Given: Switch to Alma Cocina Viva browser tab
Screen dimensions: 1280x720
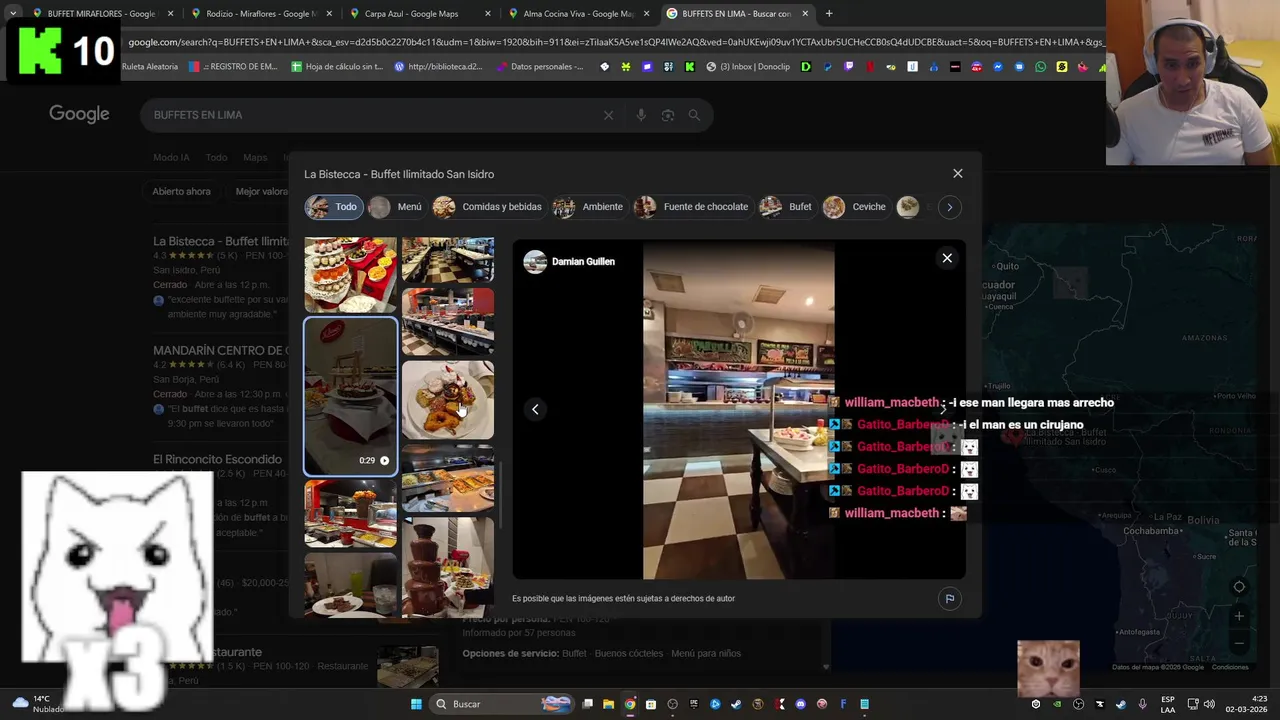Looking at the screenshot, I should coord(577,14).
